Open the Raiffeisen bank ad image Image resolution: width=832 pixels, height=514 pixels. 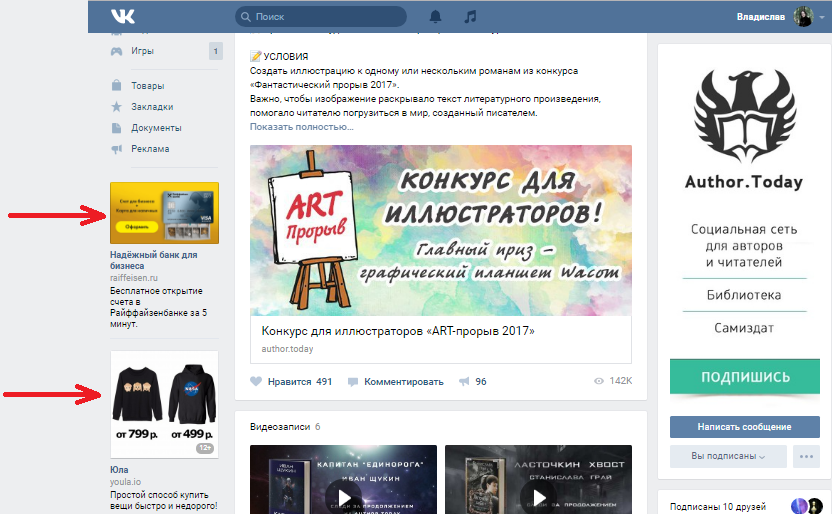(164, 213)
